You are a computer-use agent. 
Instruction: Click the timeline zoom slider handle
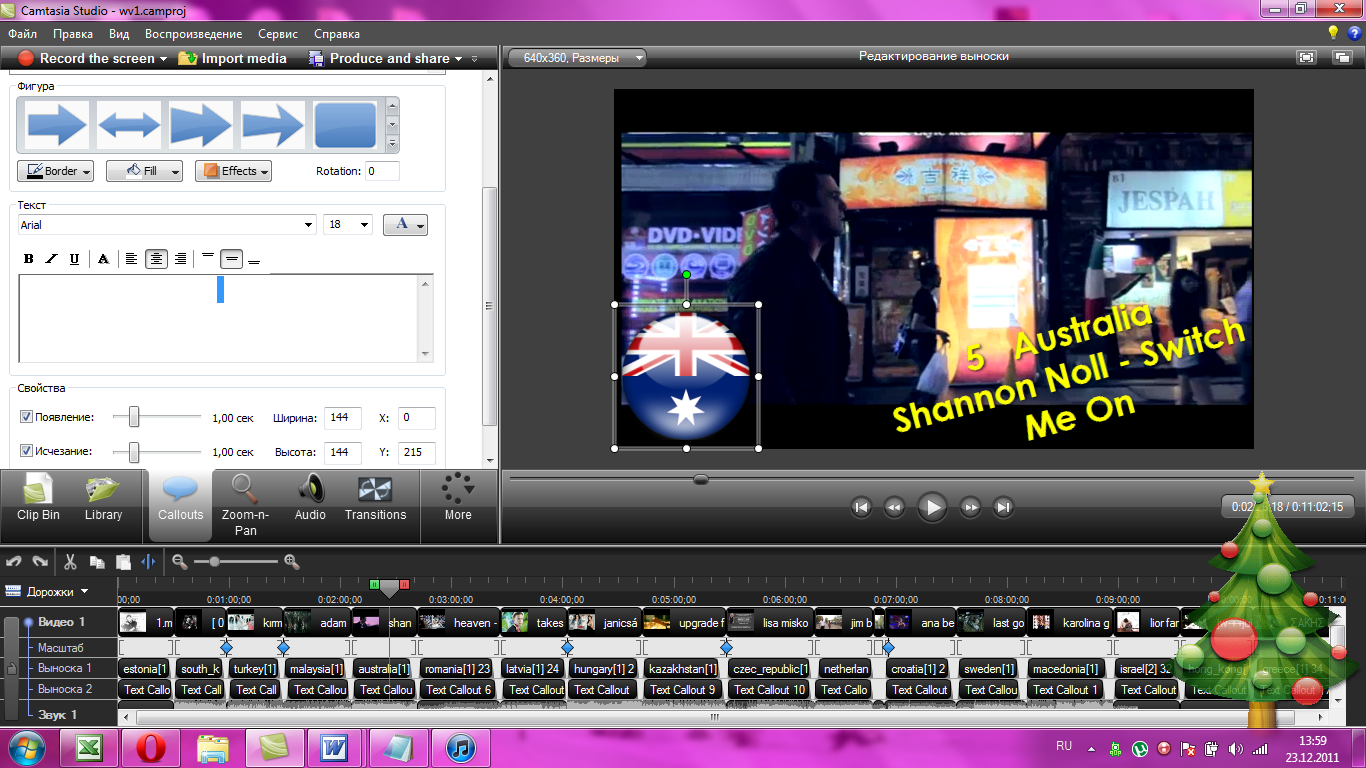(x=214, y=562)
